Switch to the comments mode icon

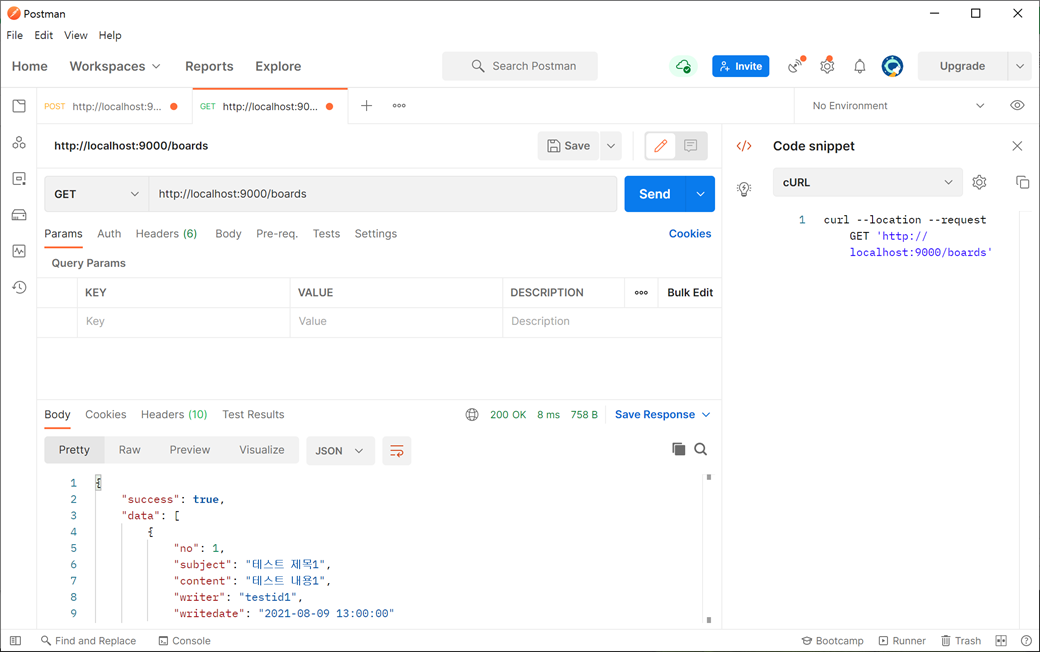[690, 146]
